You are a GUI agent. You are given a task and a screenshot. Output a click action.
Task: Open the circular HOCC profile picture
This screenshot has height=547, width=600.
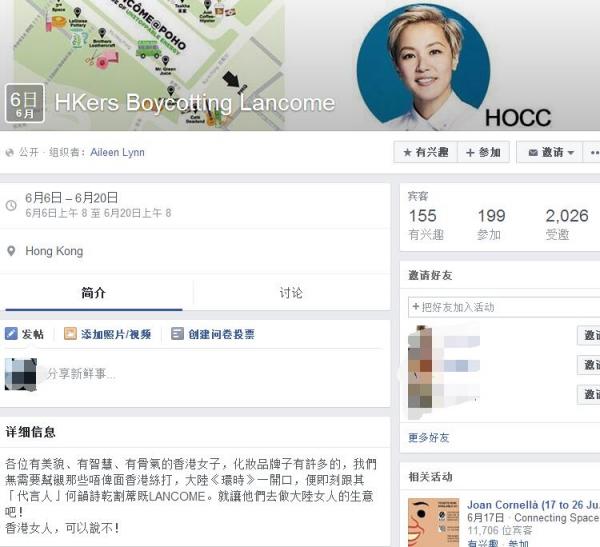point(424,65)
